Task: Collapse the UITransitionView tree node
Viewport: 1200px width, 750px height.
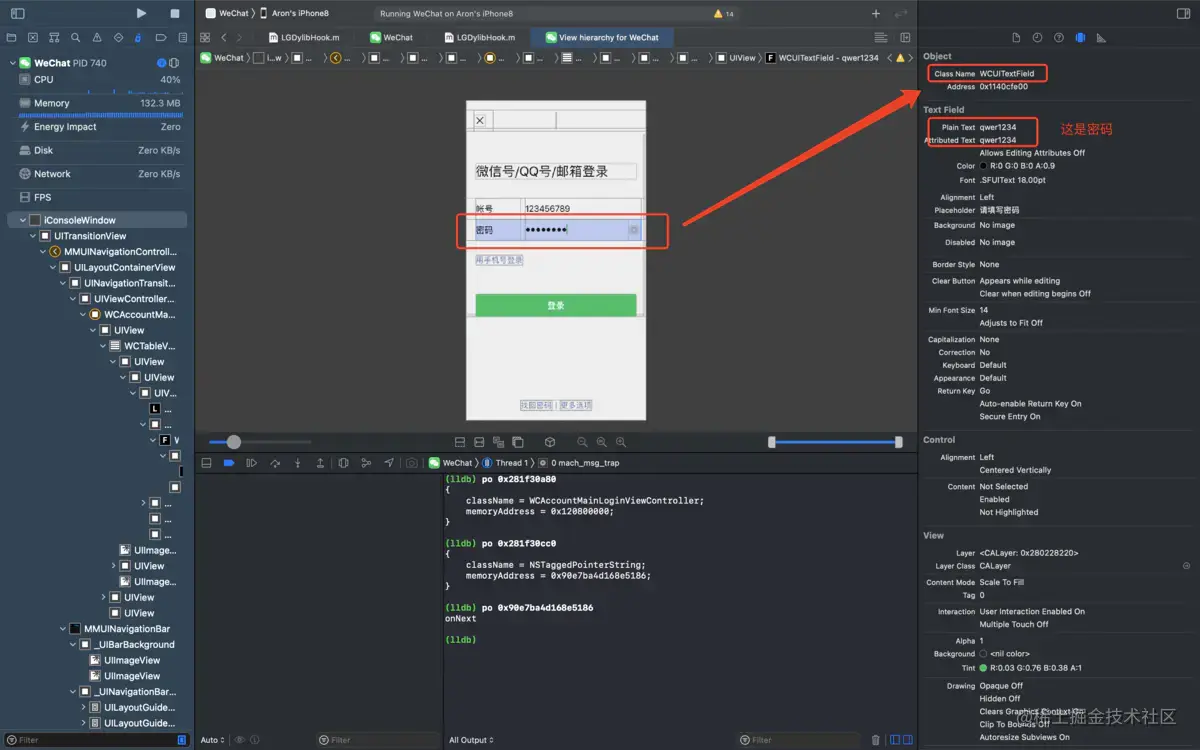Action: [x=32, y=236]
